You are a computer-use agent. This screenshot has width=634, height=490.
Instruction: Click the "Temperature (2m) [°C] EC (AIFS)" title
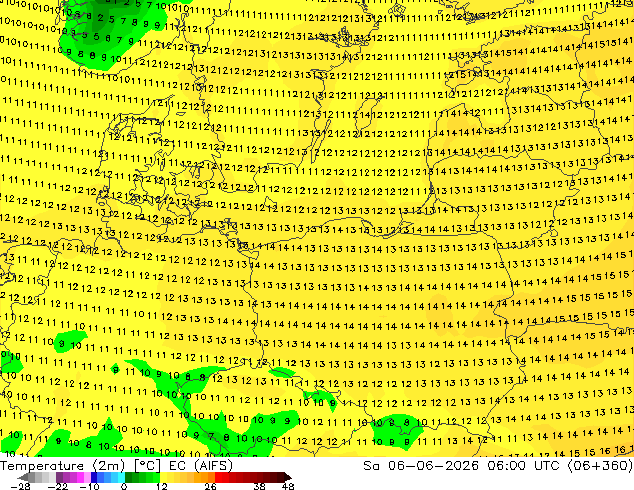point(116,466)
